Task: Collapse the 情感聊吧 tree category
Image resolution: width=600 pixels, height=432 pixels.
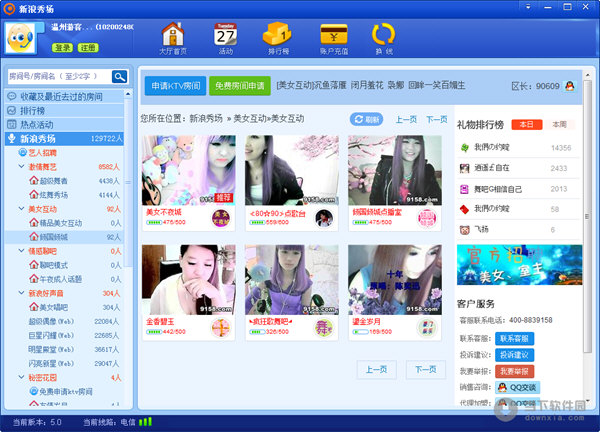Action: 21,251
